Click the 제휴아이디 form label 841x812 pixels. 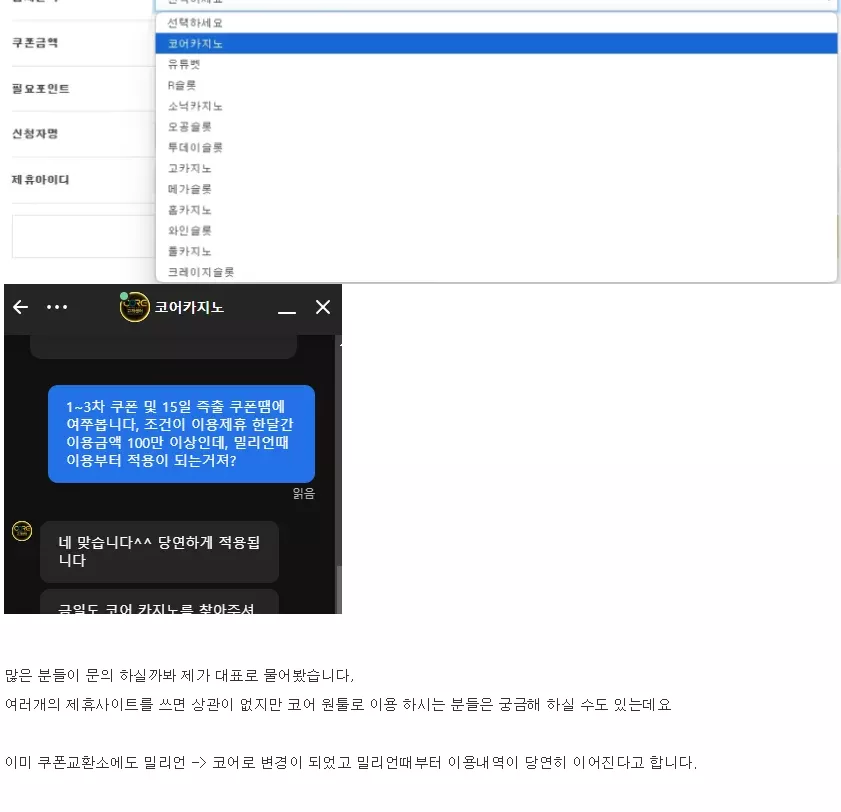[41, 180]
